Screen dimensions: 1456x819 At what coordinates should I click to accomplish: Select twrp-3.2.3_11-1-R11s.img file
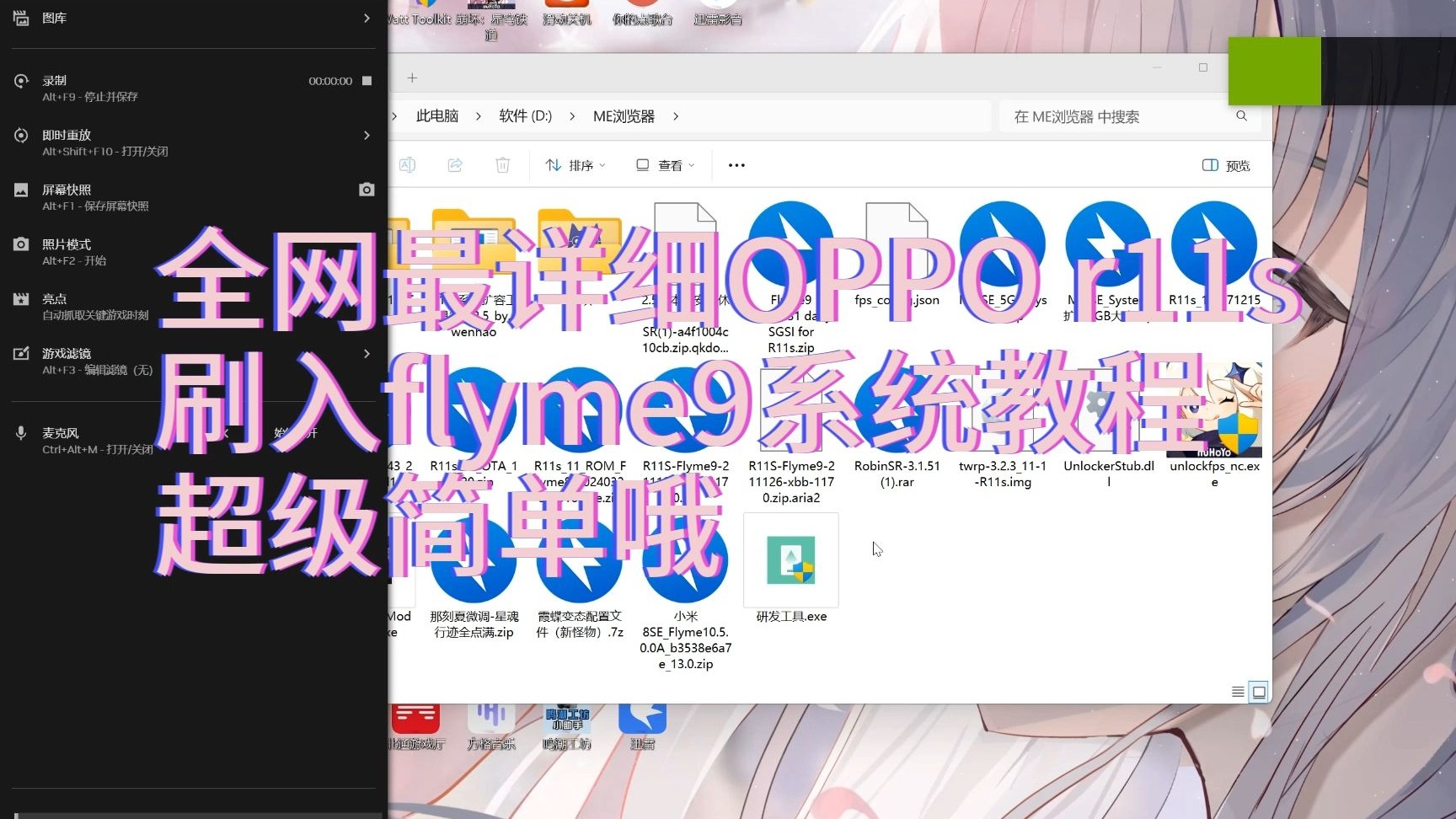(1003, 427)
